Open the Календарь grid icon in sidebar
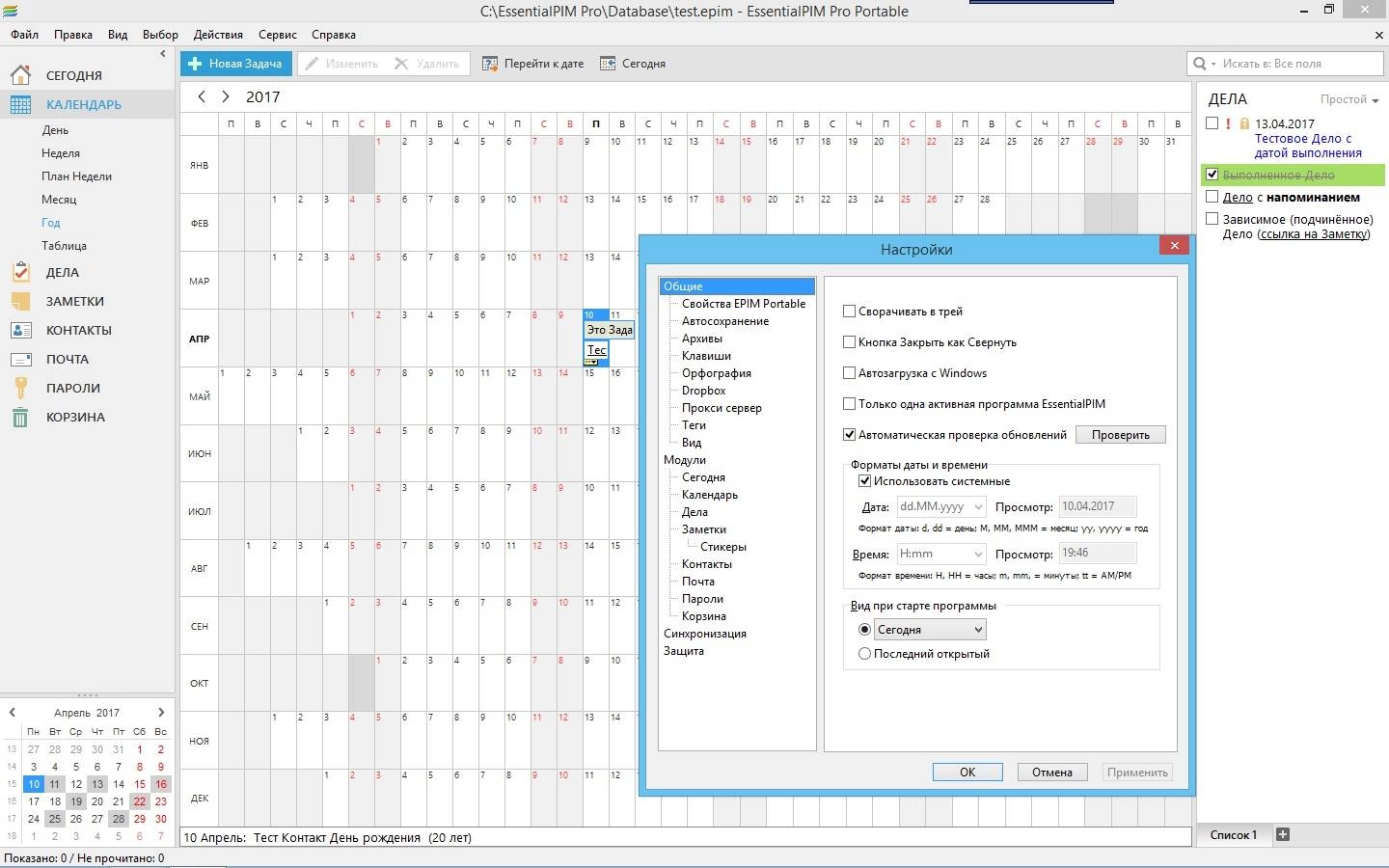Image resolution: width=1389 pixels, height=868 pixels. pyautogui.click(x=20, y=104)
